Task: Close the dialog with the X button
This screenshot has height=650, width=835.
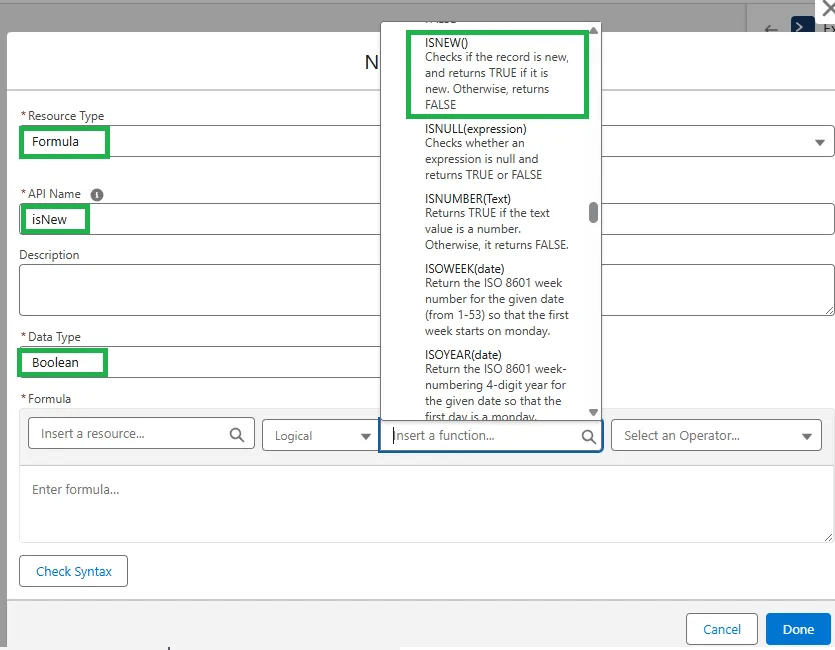Action: click(x=828, y=9)
